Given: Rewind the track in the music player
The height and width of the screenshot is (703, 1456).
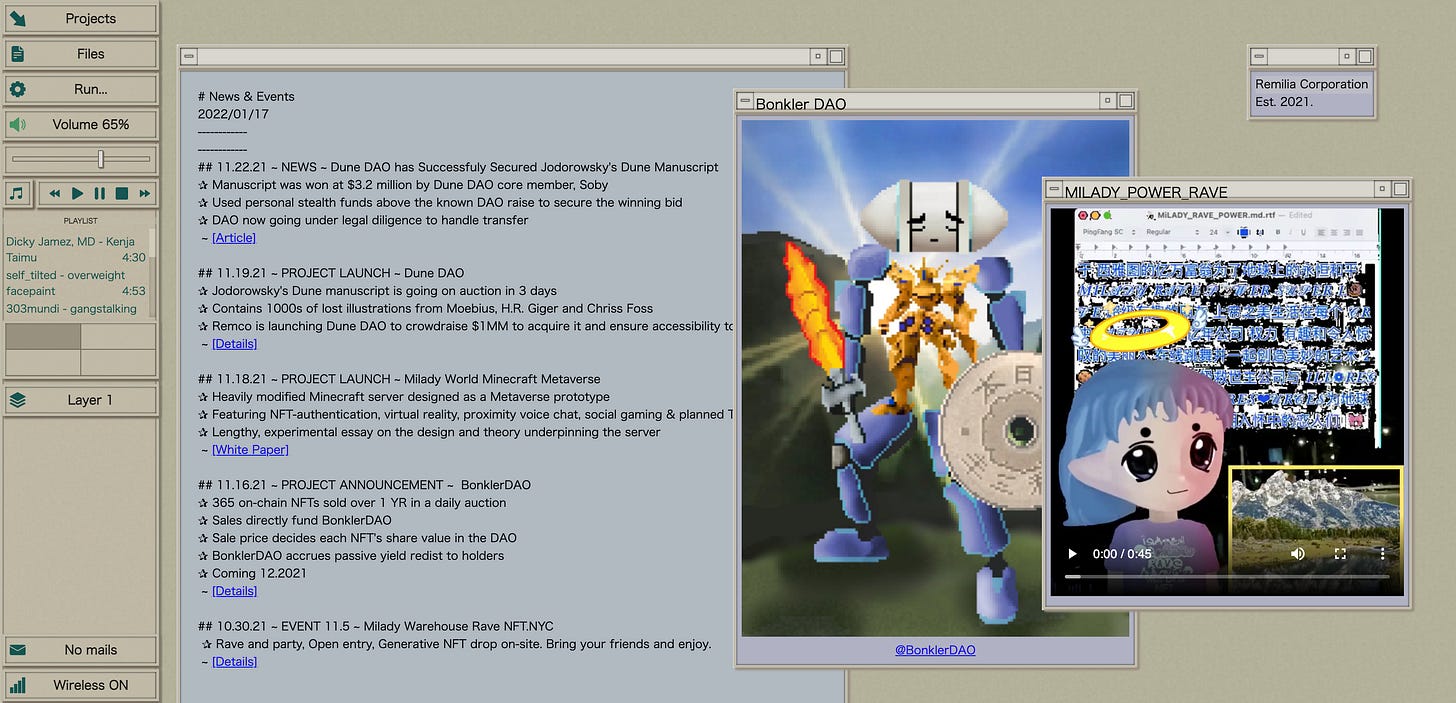Looking at the screenshot, I should click(x=55, y=193).
